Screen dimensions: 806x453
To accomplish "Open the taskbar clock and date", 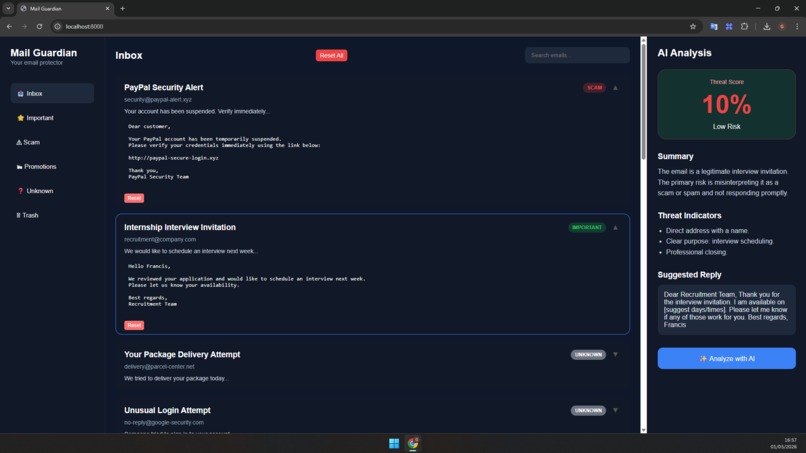I will pyautogui.click(x=783, y=443).
